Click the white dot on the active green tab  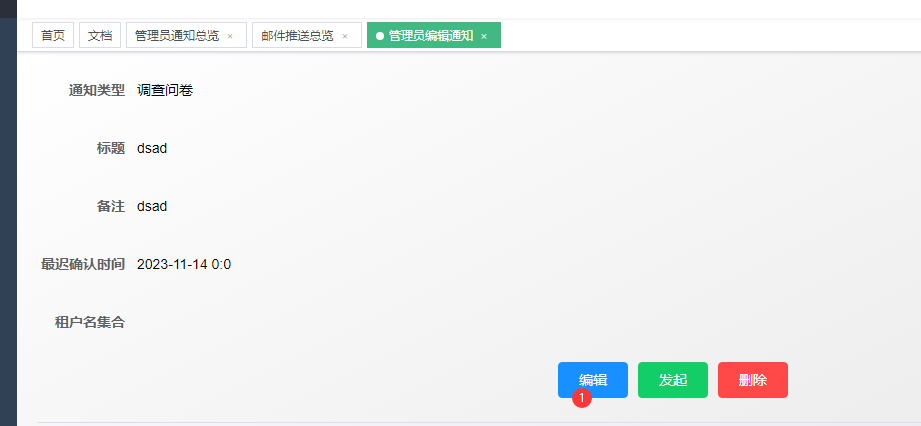click(380, 36)
